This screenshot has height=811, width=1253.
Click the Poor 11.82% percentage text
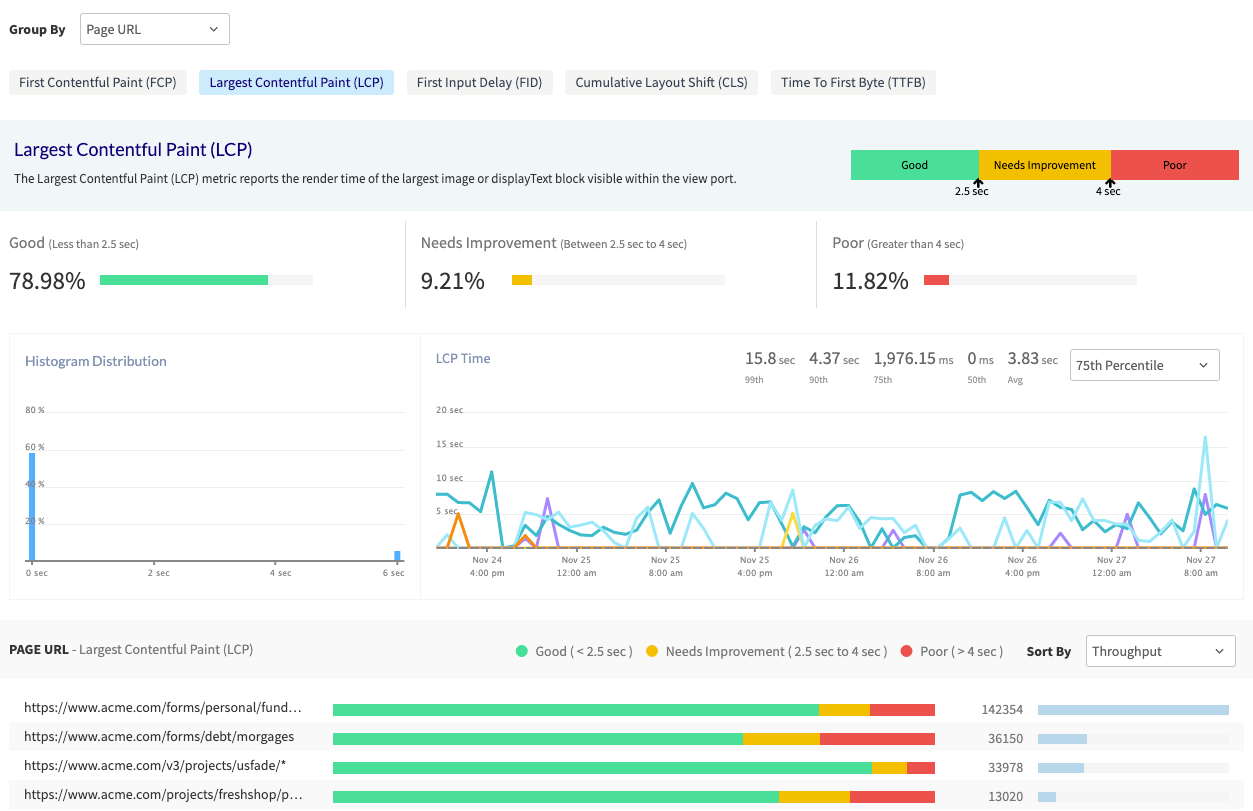[871, 281]
